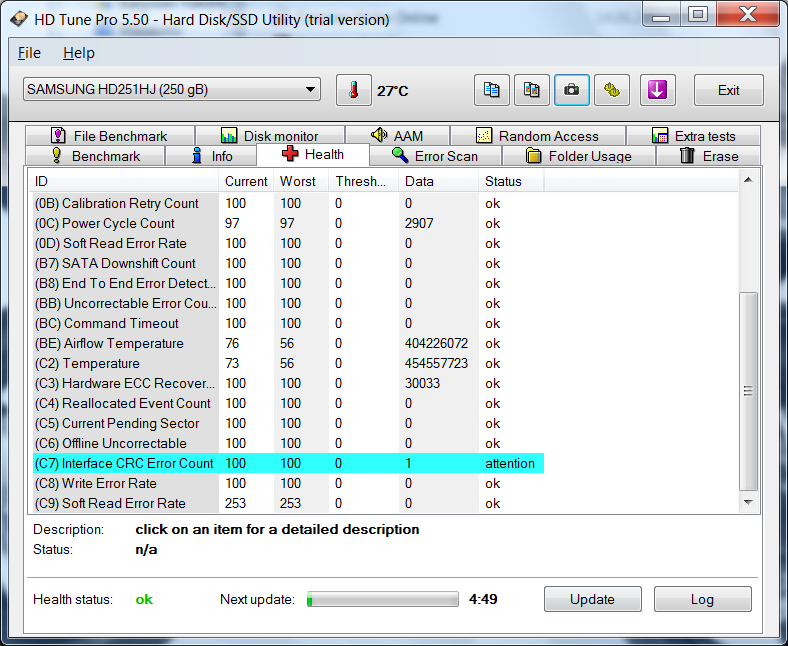This screenshot has width=788, height=646.
Task: Click the copy screenshot to clipboard icon
Action: pos(532,90)
